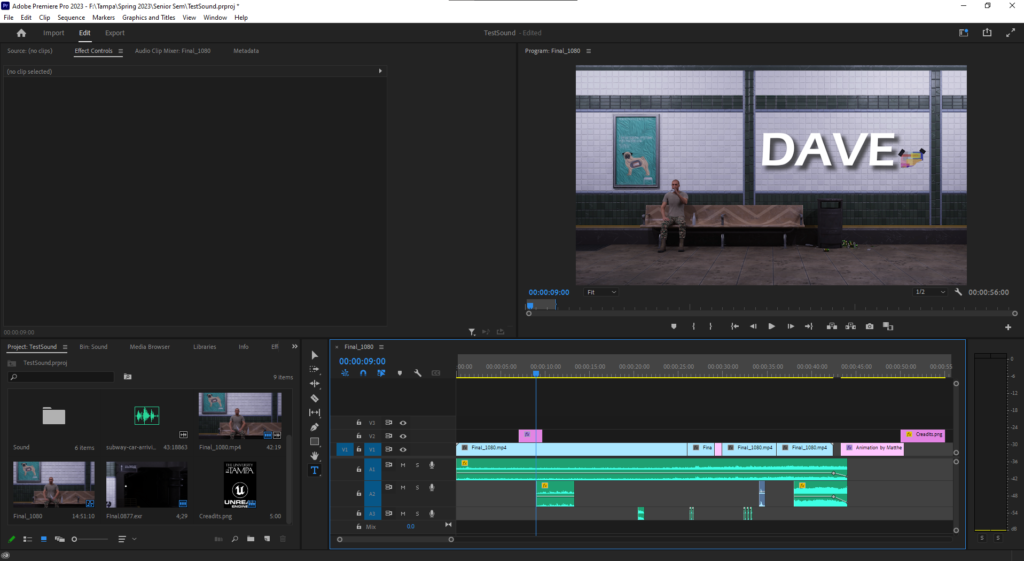Solo the A2 audio track
1024x561 pixels.
coord(417,488)
